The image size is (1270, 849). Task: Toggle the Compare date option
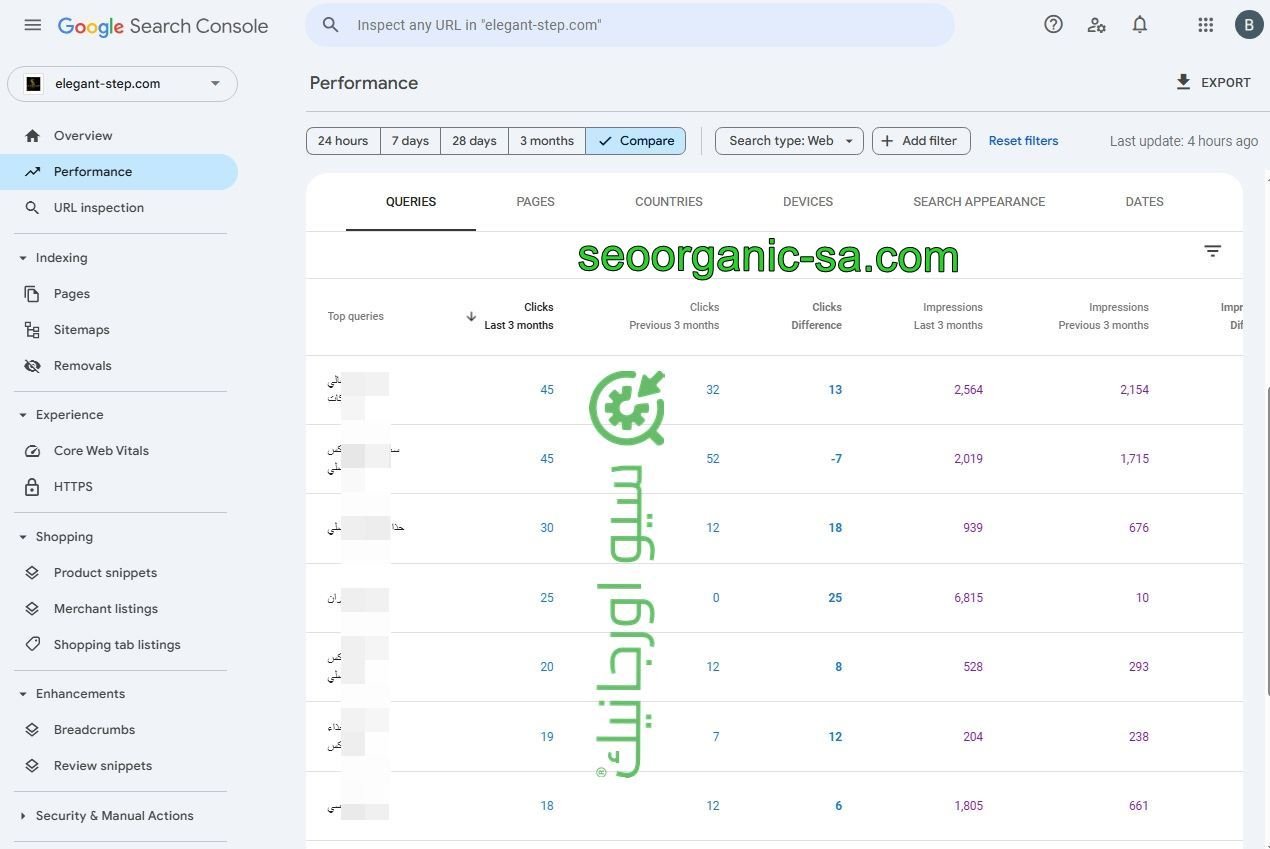click(636, 141)
